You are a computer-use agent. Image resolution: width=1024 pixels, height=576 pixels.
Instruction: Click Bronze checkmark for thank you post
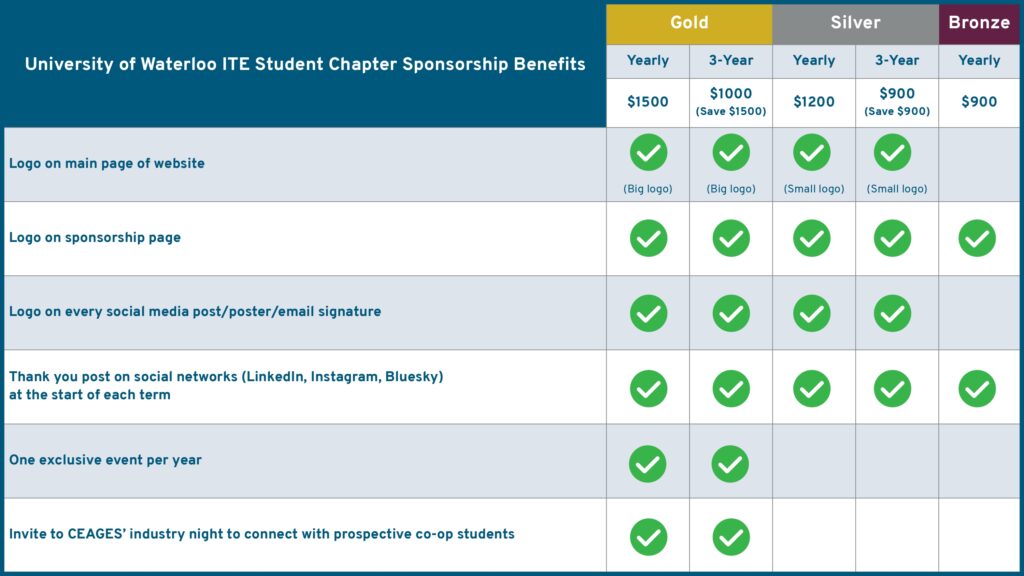[x=977, y=388]
